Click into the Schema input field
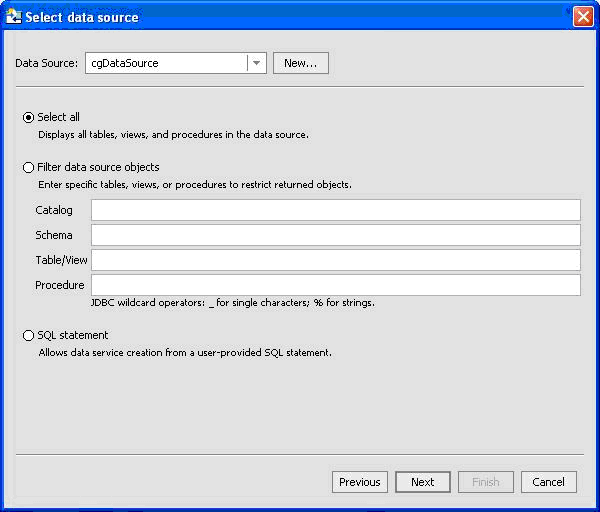Viewport: 600px width, 512px height. pos(336,235)
